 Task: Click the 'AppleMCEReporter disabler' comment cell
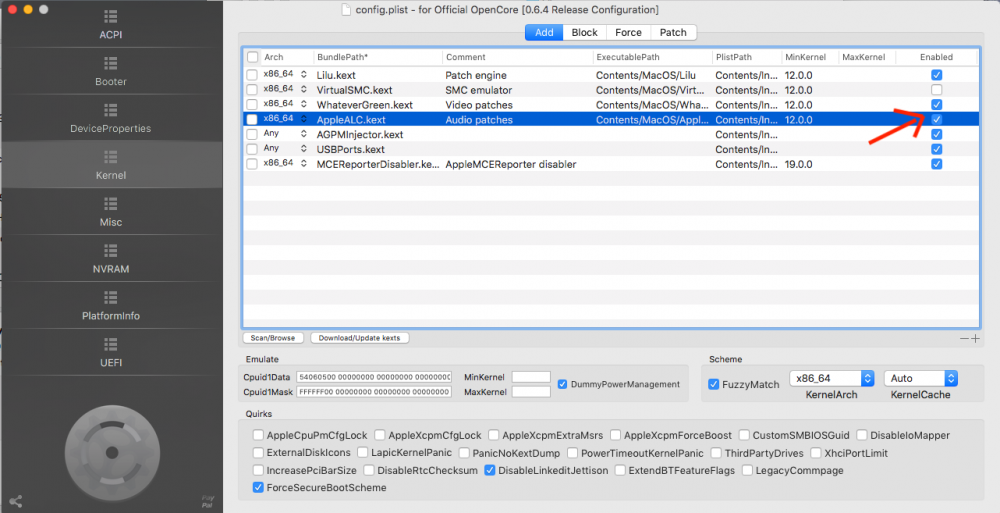click(x=511, y=164)
